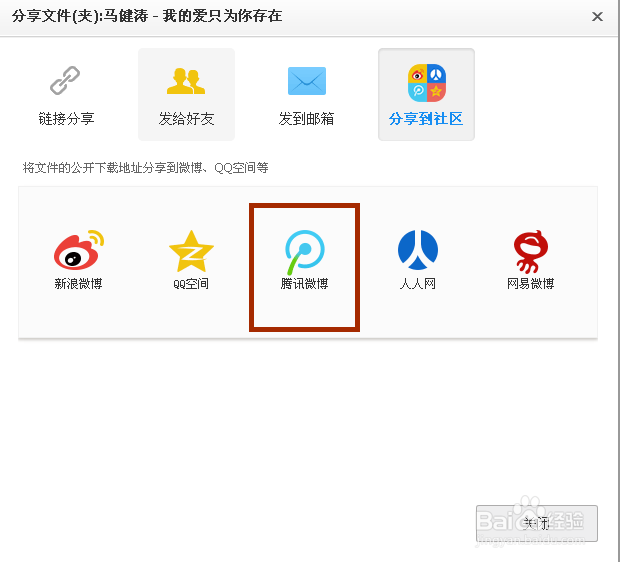Close the share dialog with X
This screenshot has width=620, height=562.
tap(597, 17)
